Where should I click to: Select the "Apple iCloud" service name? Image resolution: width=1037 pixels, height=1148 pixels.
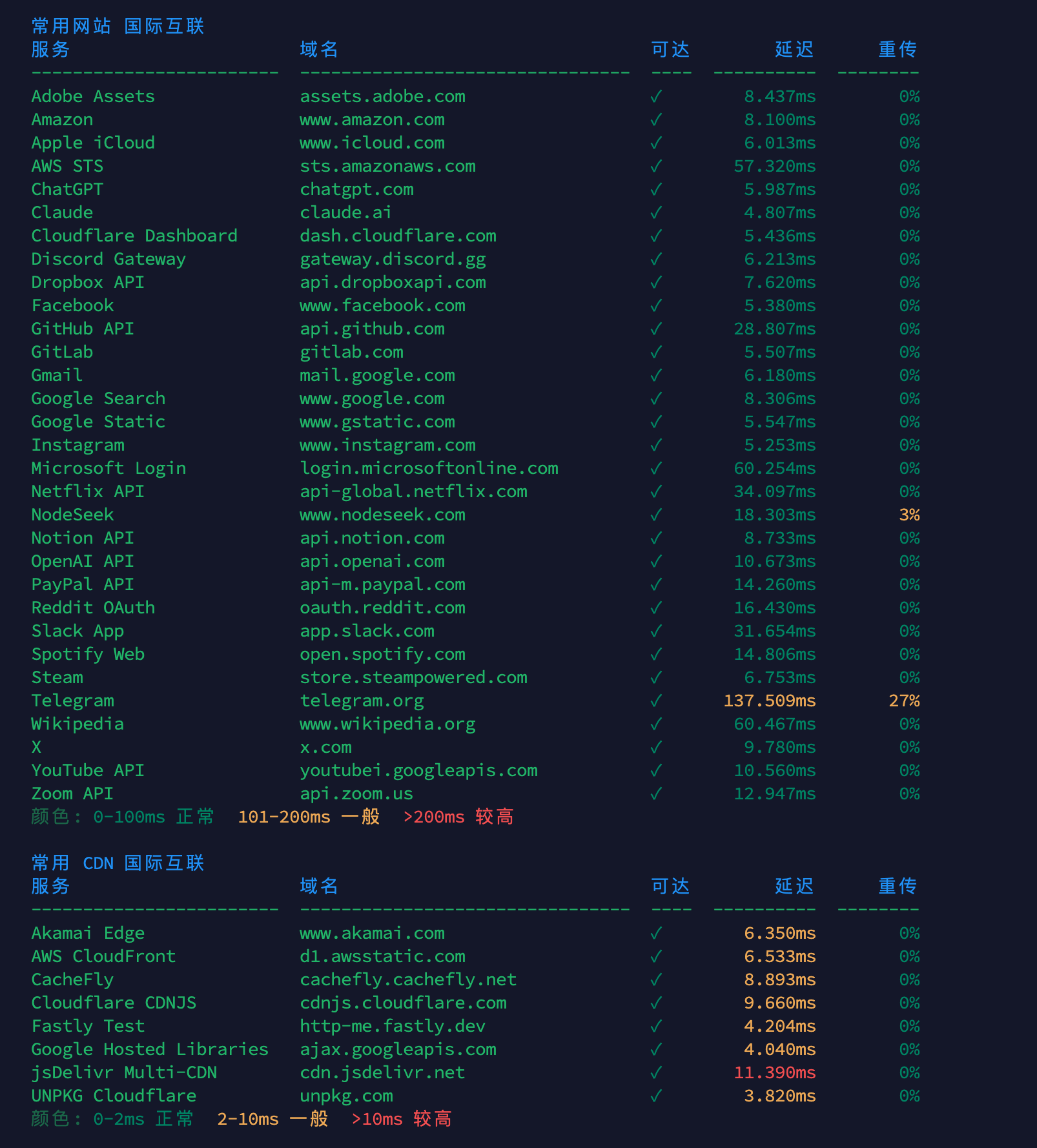[x=94, y=143]
